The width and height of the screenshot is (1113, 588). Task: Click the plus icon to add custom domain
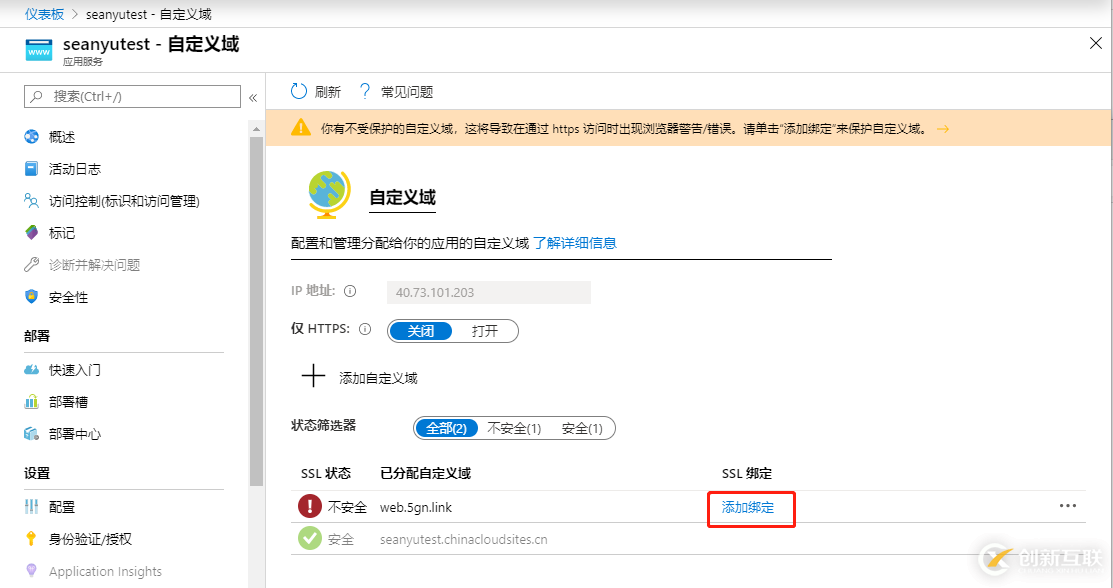[314, 377]
